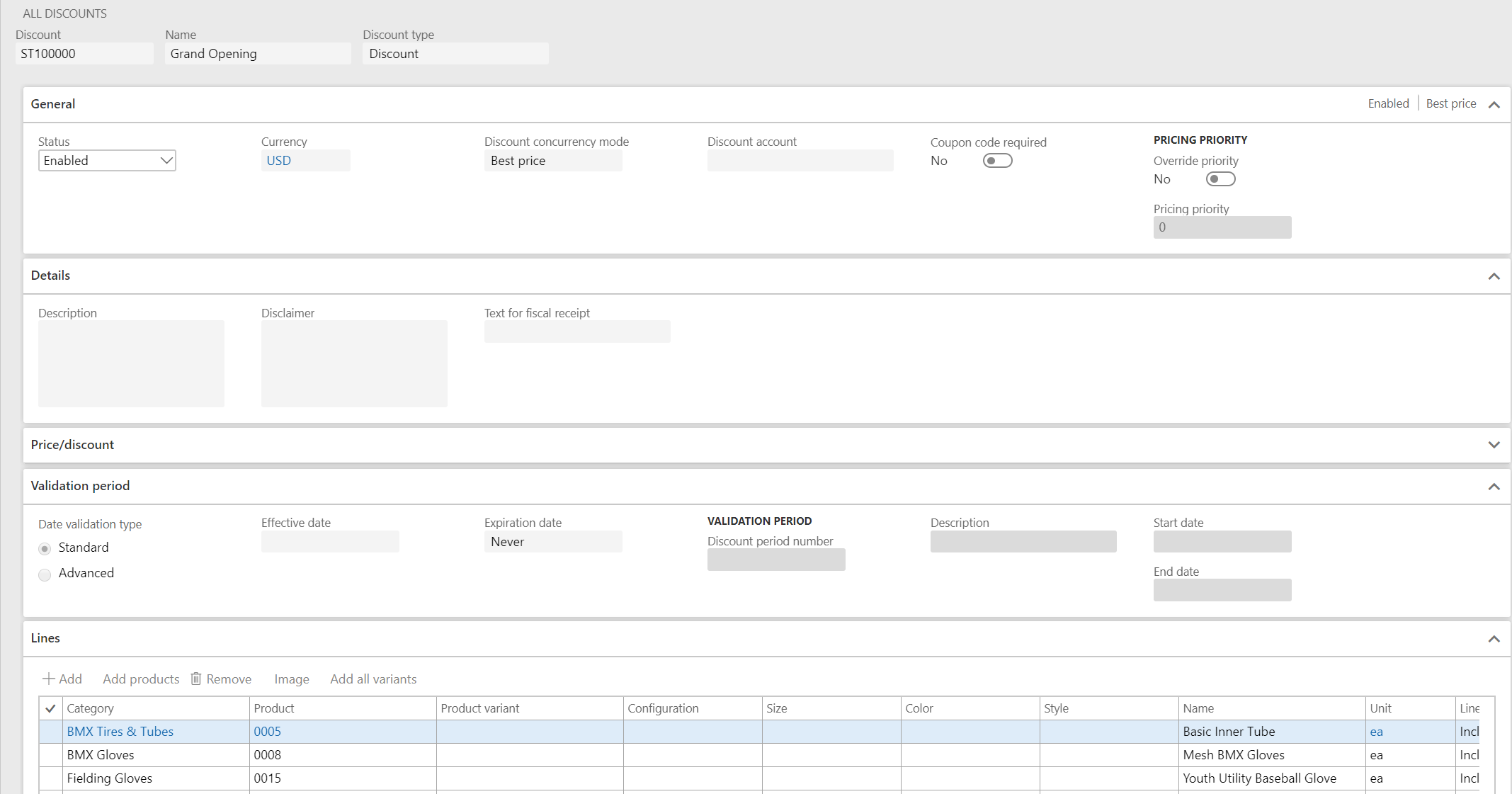
Task: Click the collapse chevron on General section
Action: point(1494,104)
